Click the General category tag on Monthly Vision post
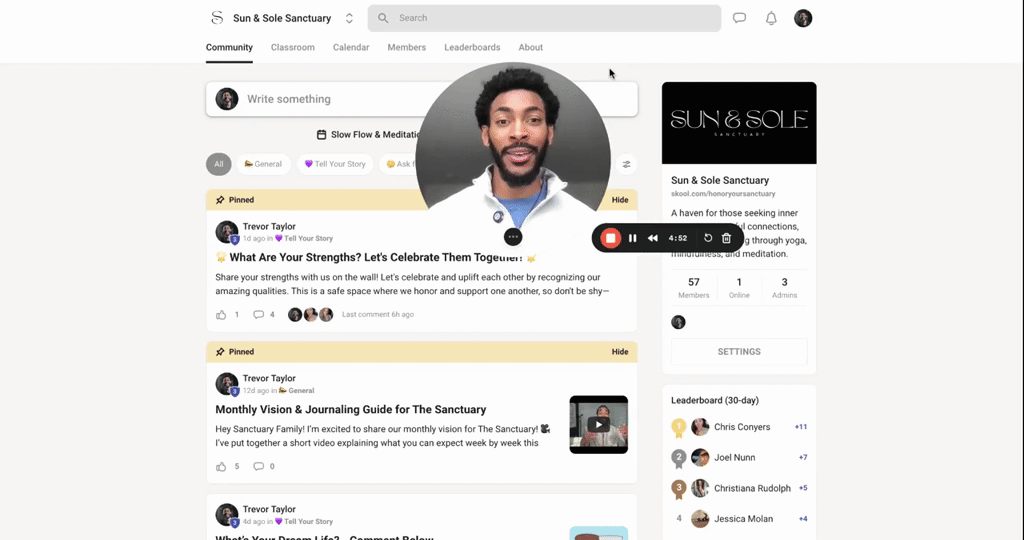 pyautogui.click(x=296, y=390)
